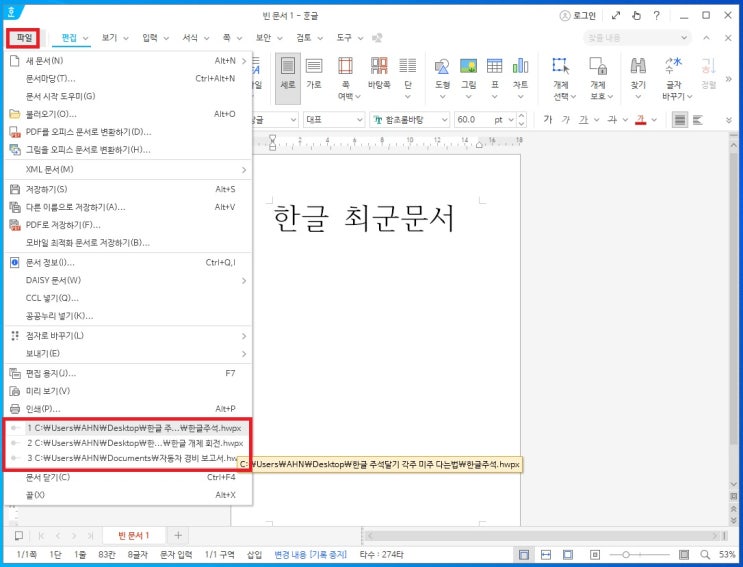743x567 pixels.
Task: Click the italic 가 formatting icon
Action: coord(565,120)
